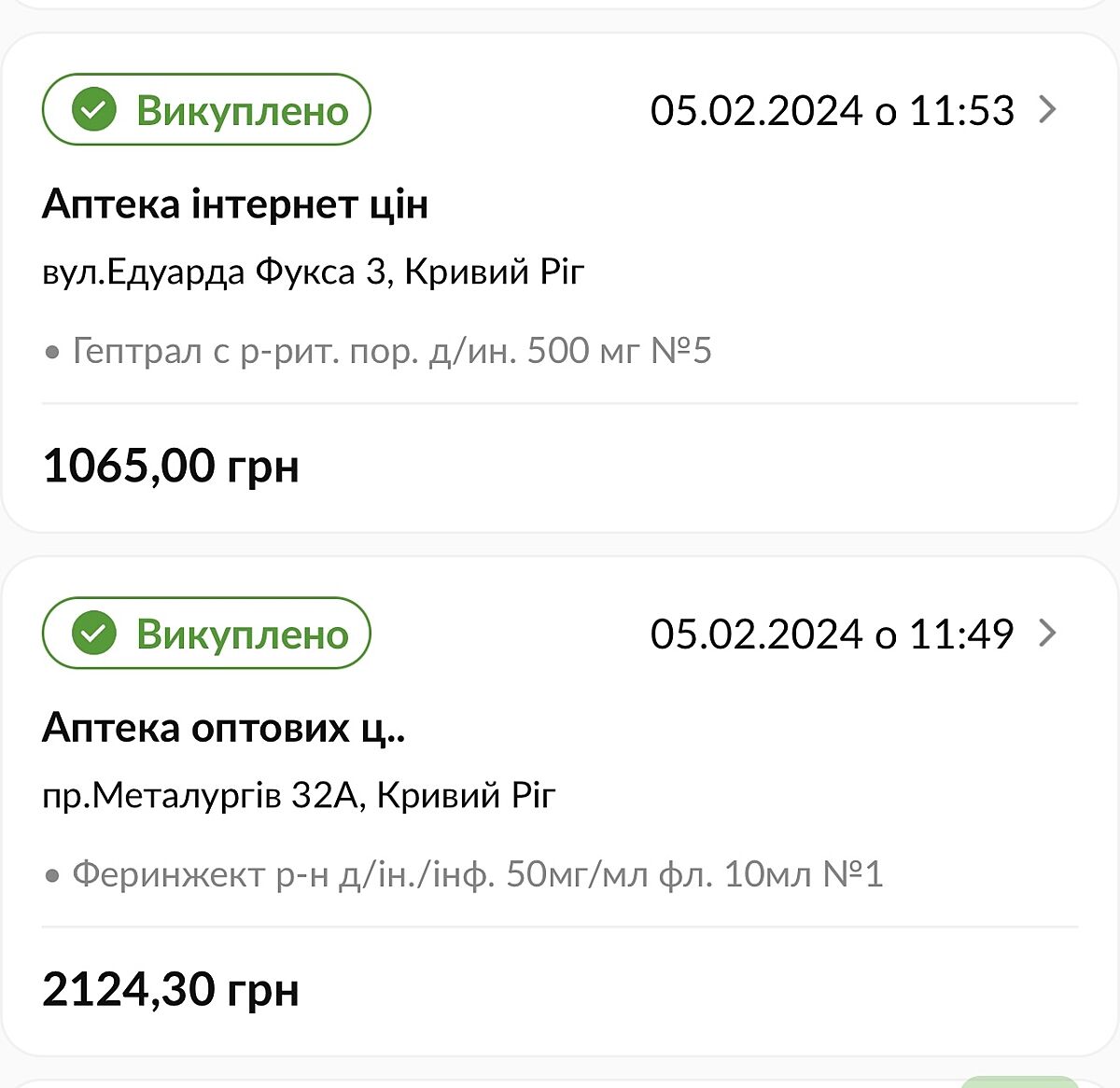
Task: Select the Феринжект 50мг/мл item
Action: tap(477, 875)
